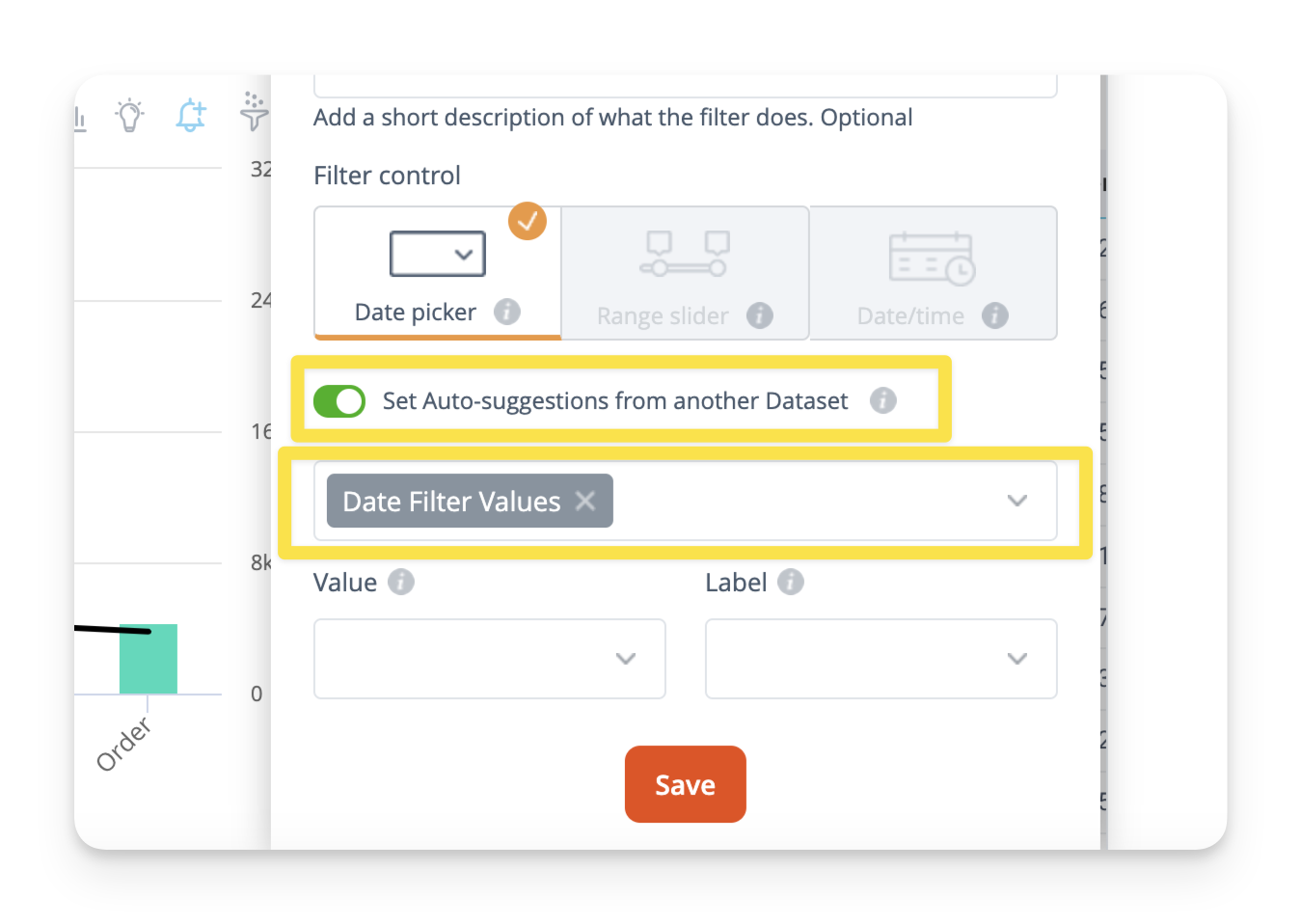1302x924 pixels.
Task: Select the Date picker filter control
Action: (x=438, y=273)
